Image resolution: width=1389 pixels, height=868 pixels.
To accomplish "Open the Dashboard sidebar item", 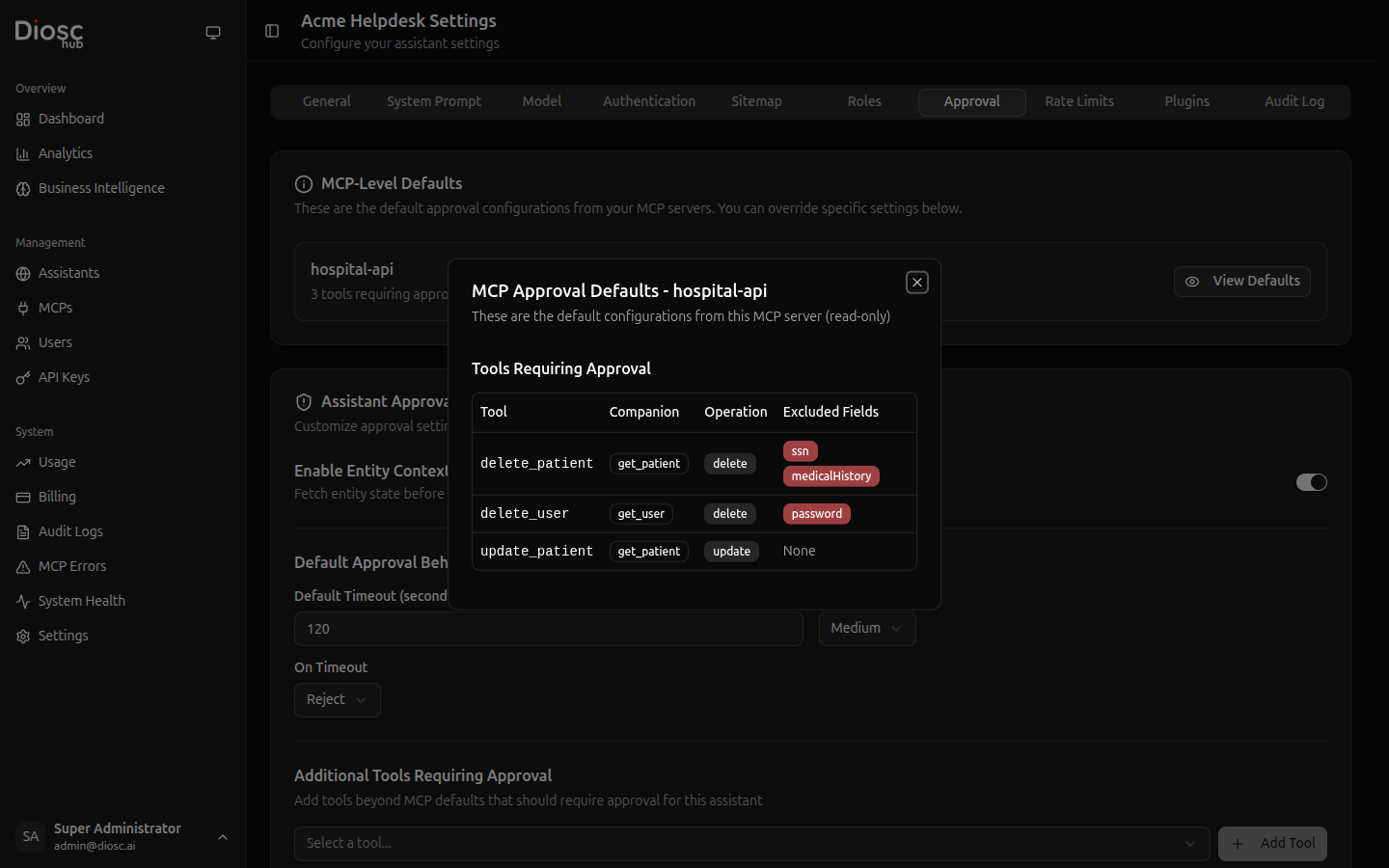I will click(71, 119).
